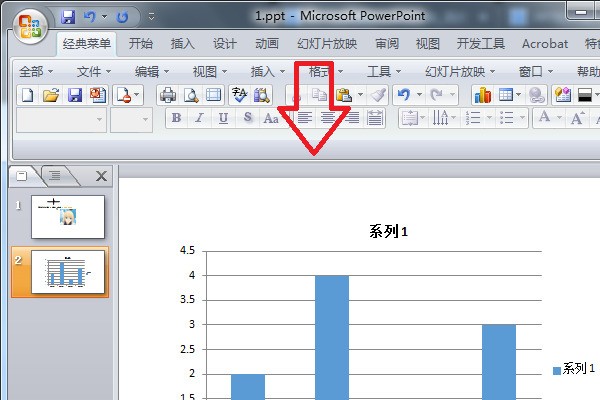Toggle Bold text formatting
600x400 pixels.
point(177,118)
